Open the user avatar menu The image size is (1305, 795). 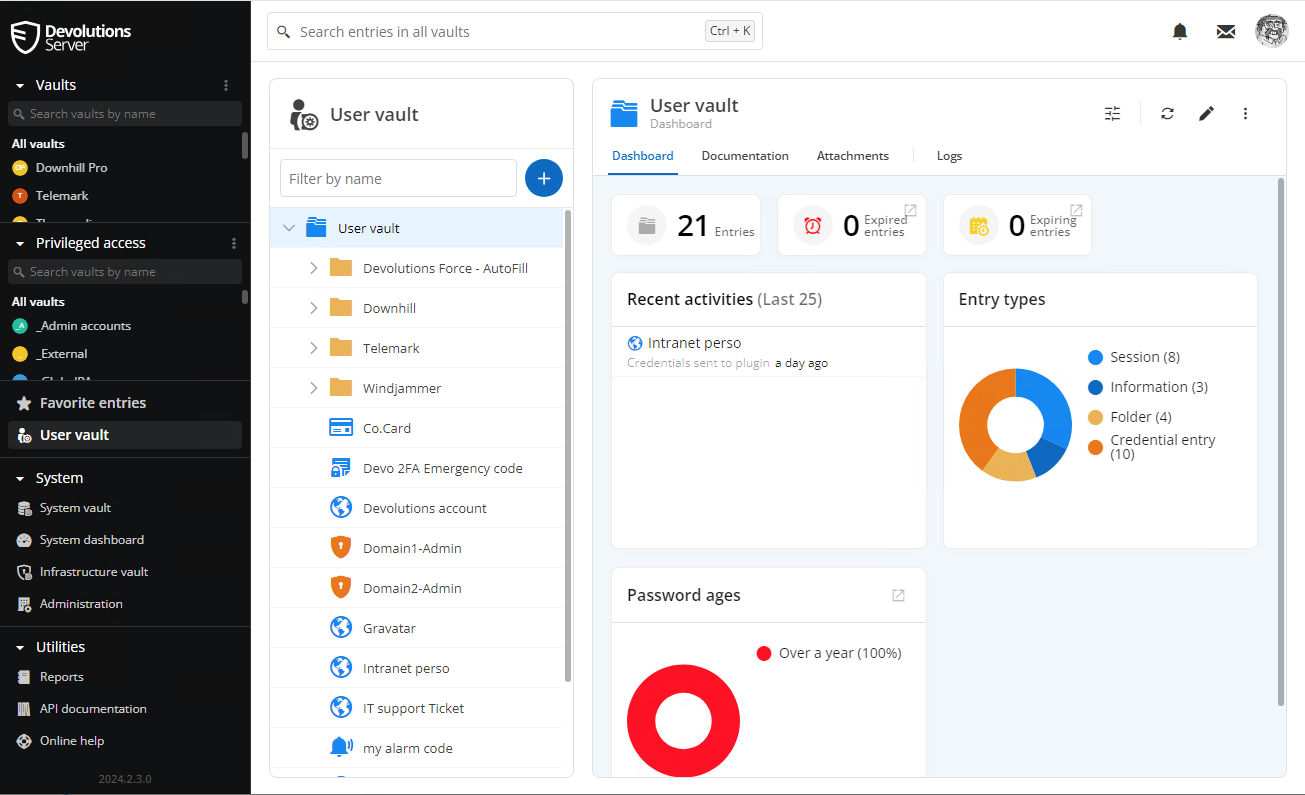tap(1272, 31)
